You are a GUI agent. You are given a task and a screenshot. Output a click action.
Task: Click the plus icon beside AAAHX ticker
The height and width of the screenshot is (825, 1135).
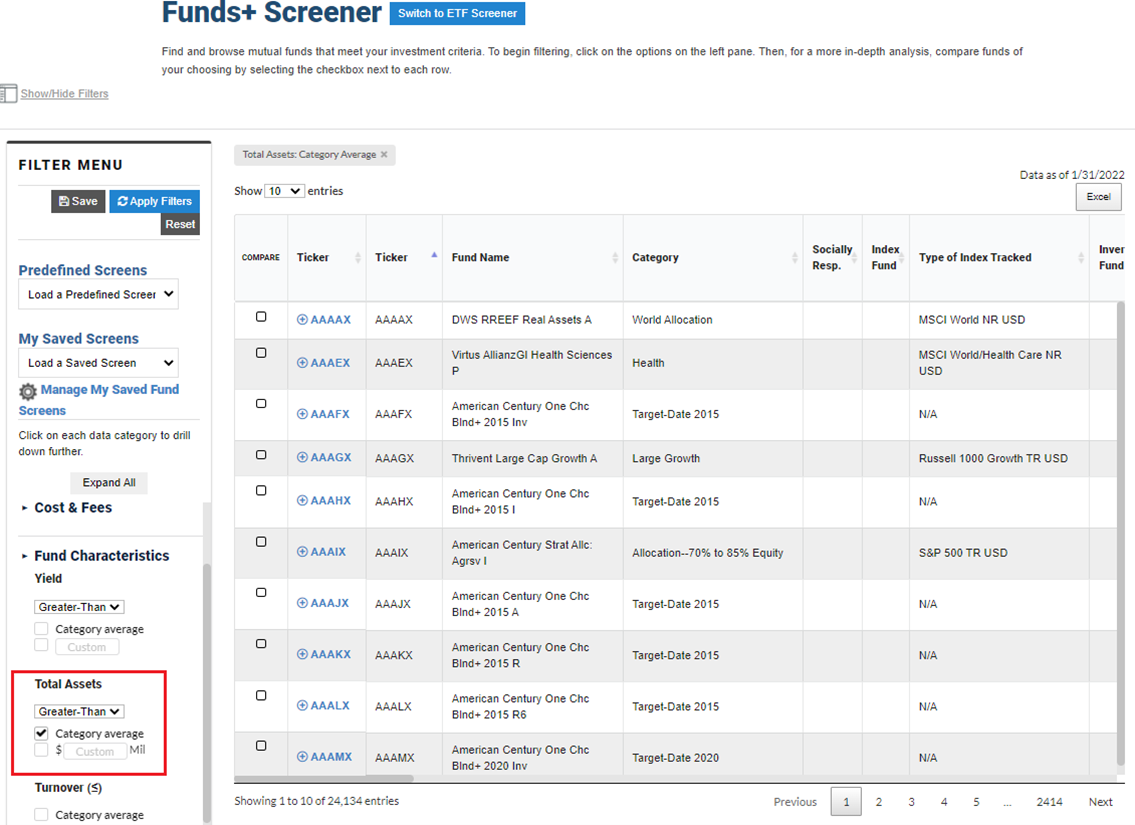[x=303, y=500]
